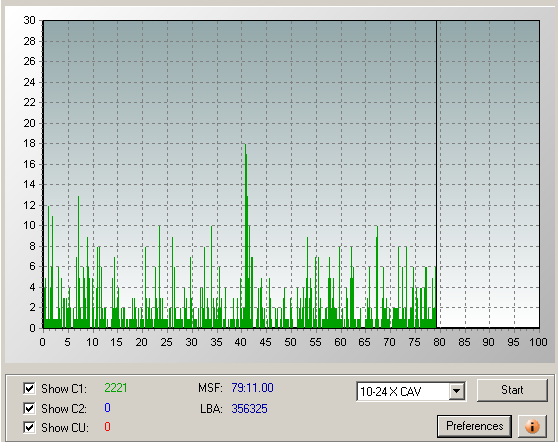Click the C1 spike near minute 7
558x442 pixels.
point(78,262)
